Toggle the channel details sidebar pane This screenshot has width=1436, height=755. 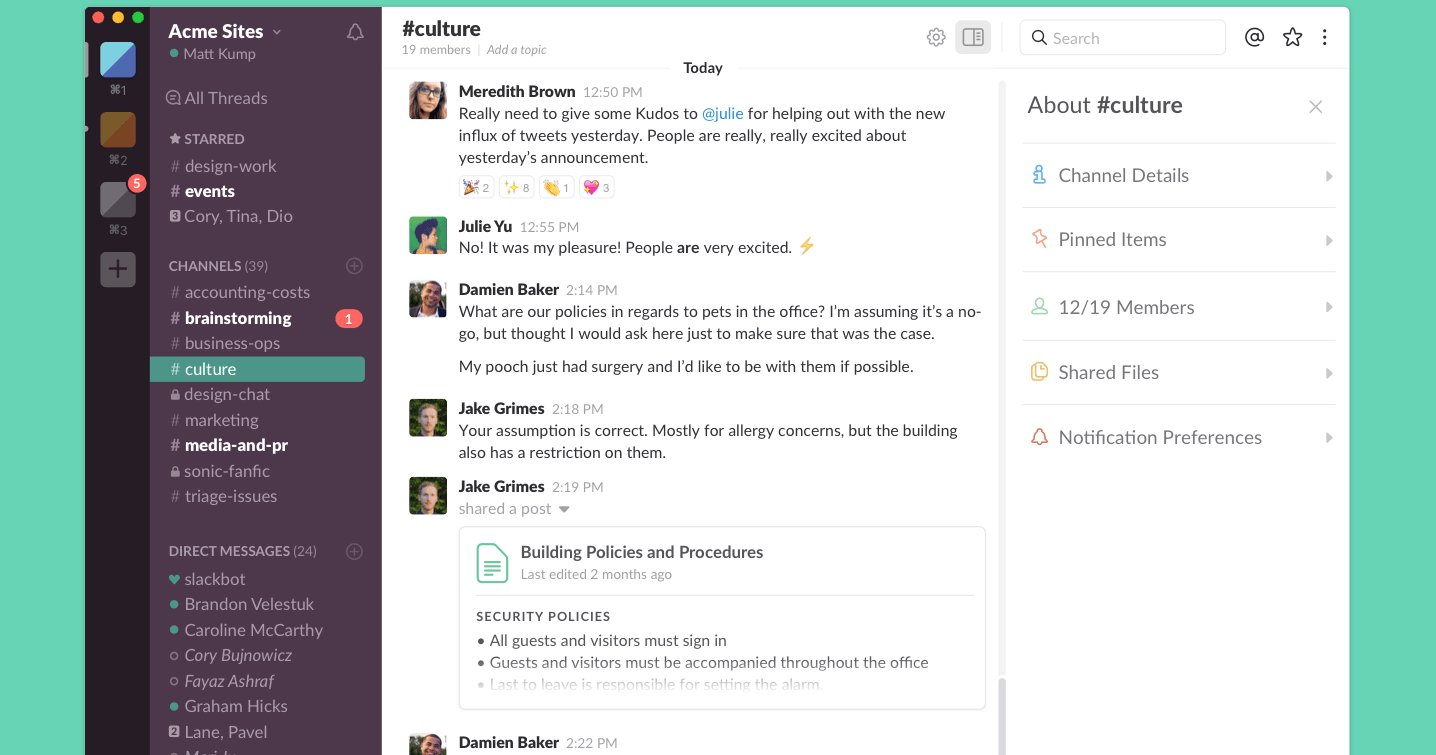[973, 38]
